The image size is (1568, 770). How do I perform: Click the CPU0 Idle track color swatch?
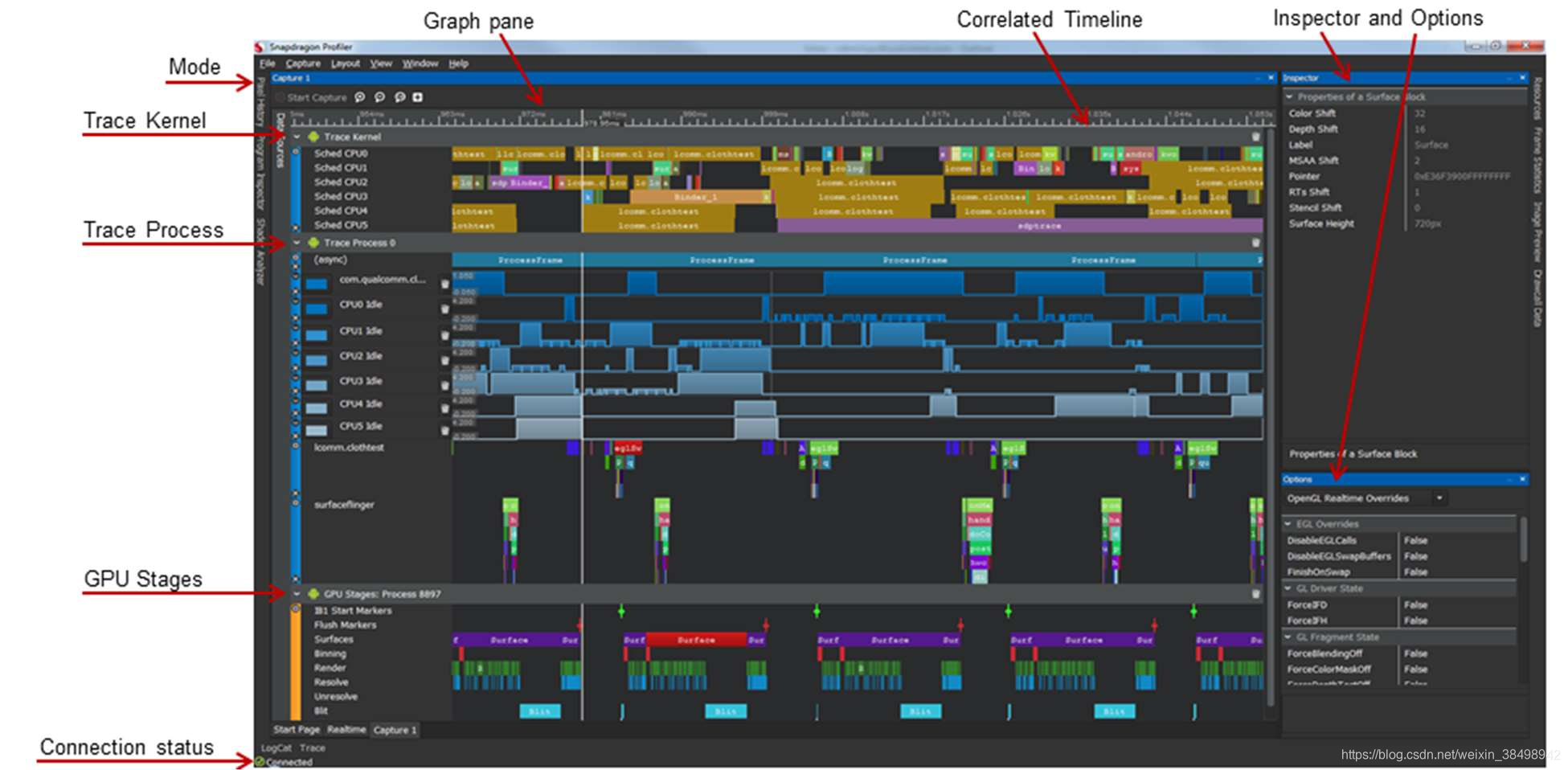pos(317,309)
